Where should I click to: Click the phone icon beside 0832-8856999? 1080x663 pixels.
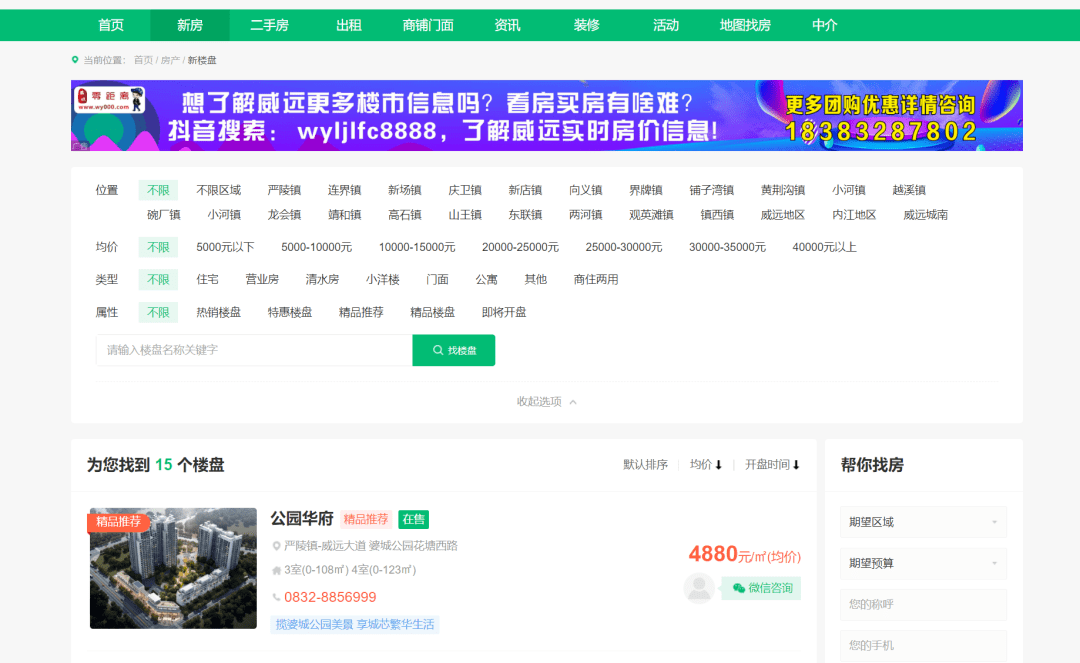(278, 597)
